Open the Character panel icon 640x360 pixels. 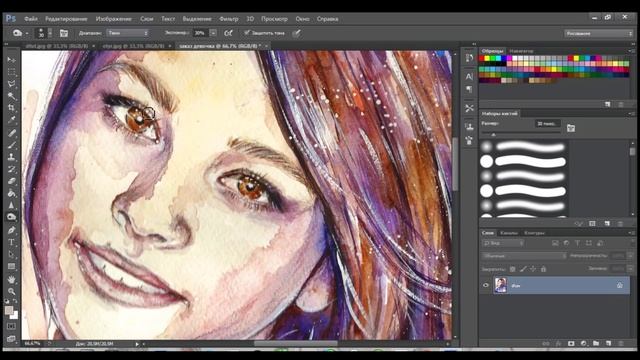click(x=469, y=76)
